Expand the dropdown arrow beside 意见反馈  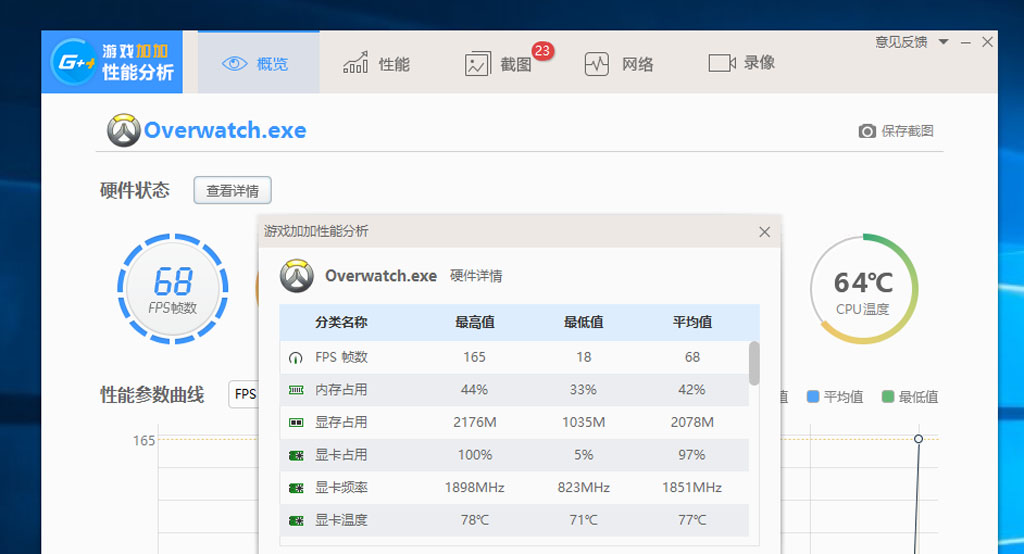tap(943, 42)
